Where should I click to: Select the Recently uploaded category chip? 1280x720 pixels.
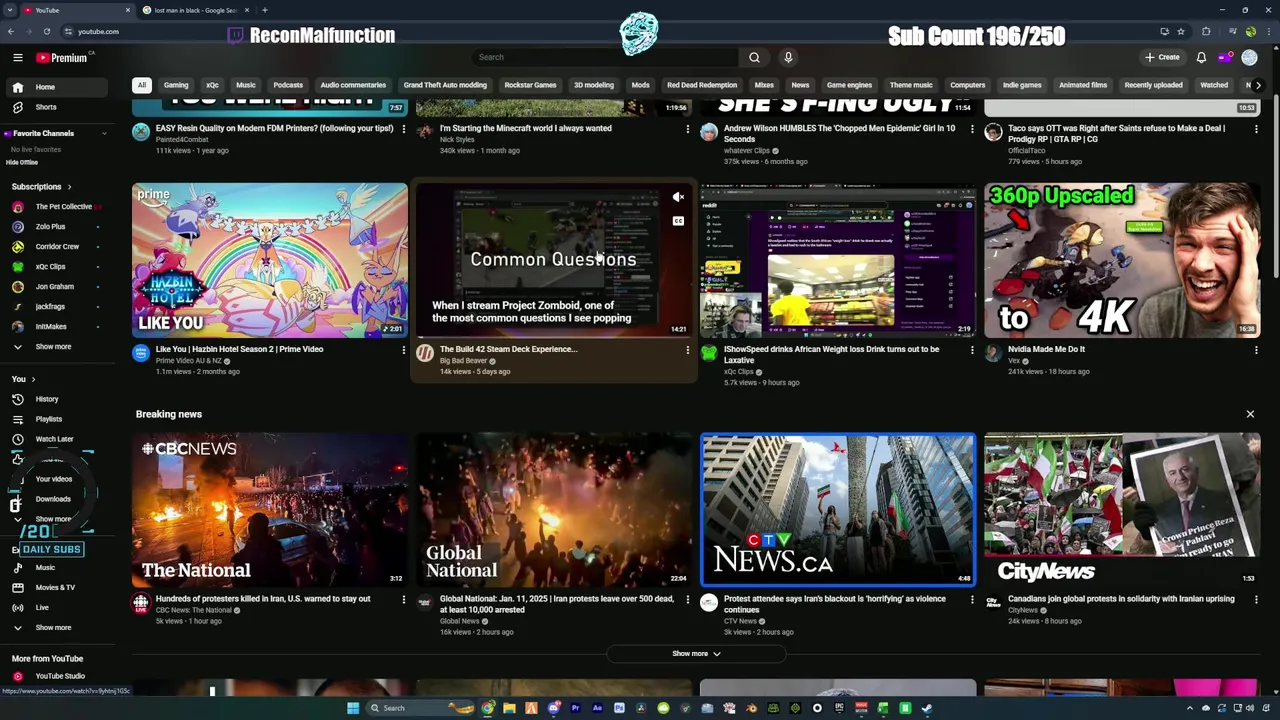pyautogui.click(x=1153, y=85)
